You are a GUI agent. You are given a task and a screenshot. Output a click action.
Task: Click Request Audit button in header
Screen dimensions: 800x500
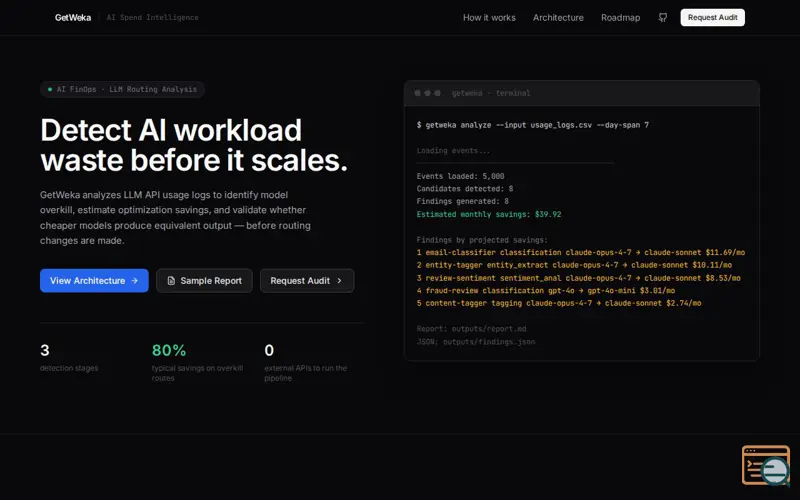click(712, 17)
